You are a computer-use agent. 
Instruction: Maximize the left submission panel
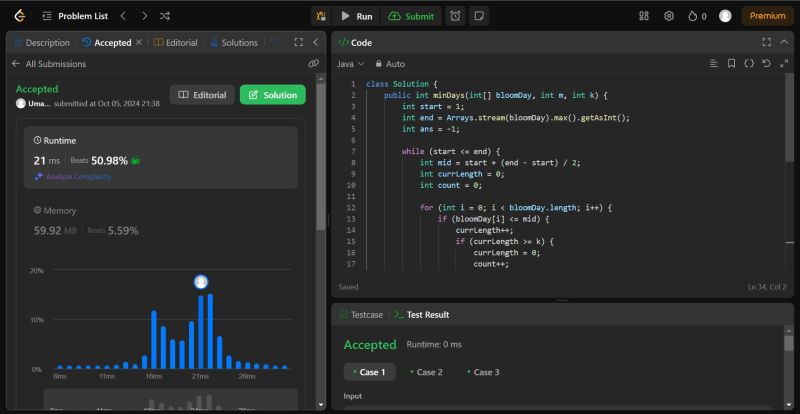pos(299,42)
